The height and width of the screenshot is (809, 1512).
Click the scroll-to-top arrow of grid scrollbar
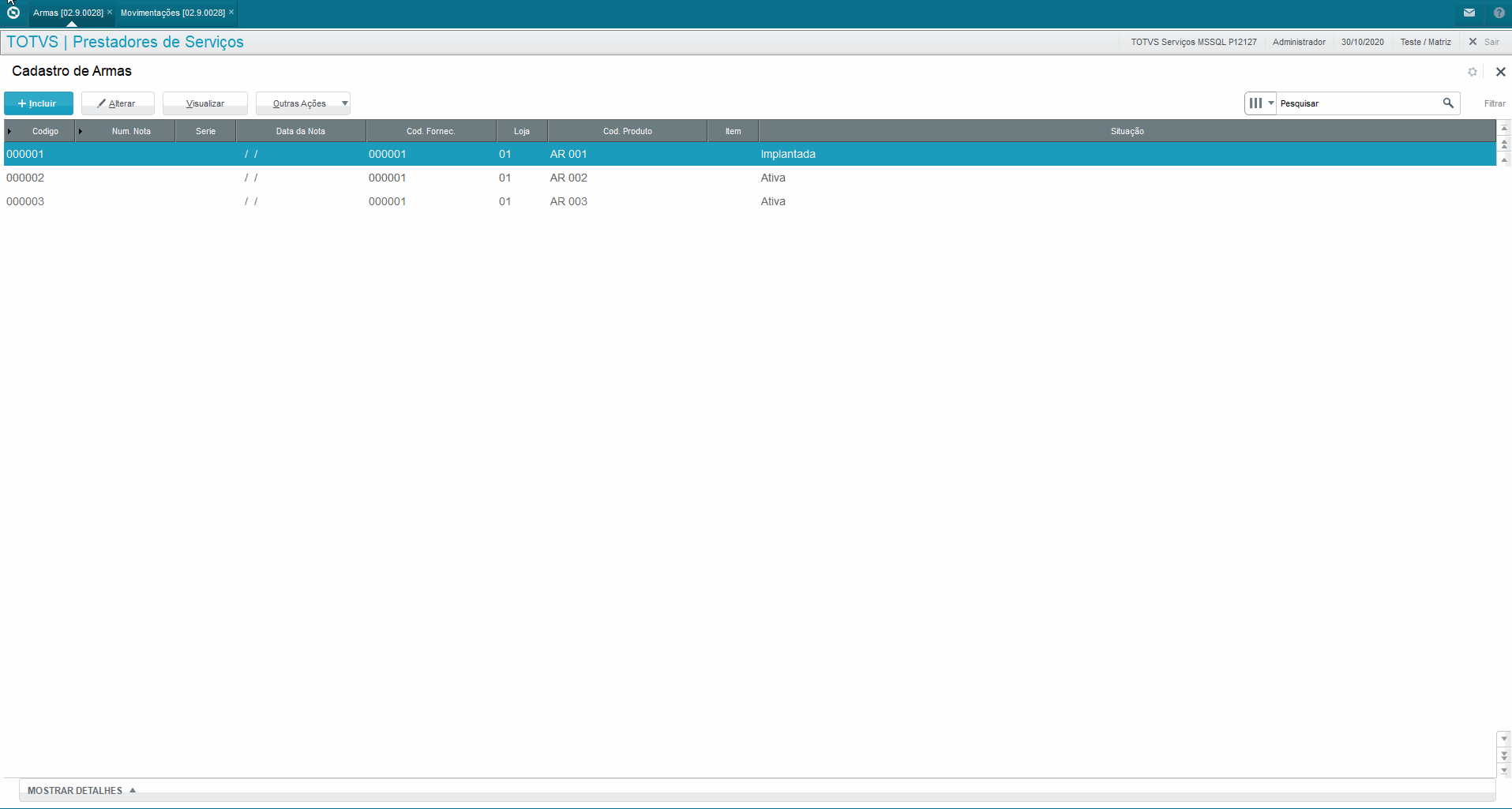coord(1504,128)
